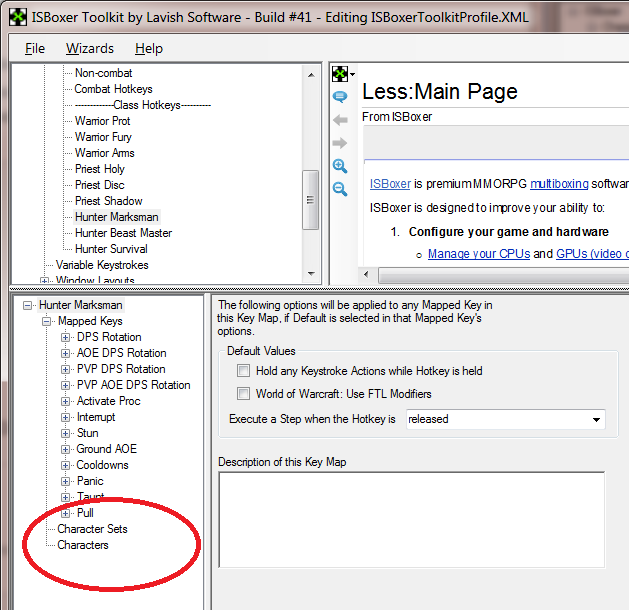Click the blue chat bubble icon
The image size is (629, 610).
coord(340,97)
